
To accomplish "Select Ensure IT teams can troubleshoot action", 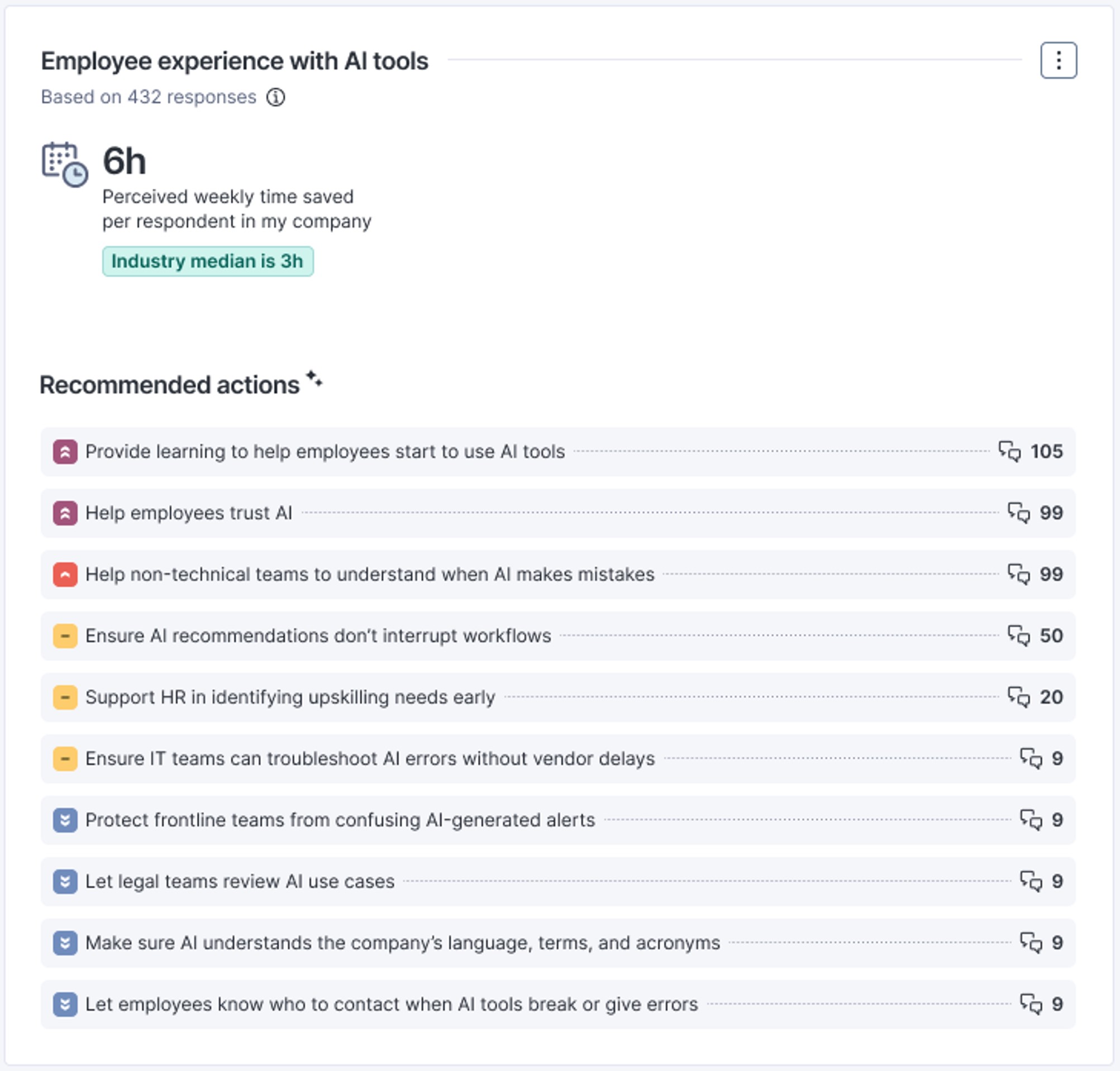I will [x=370, y=758].
